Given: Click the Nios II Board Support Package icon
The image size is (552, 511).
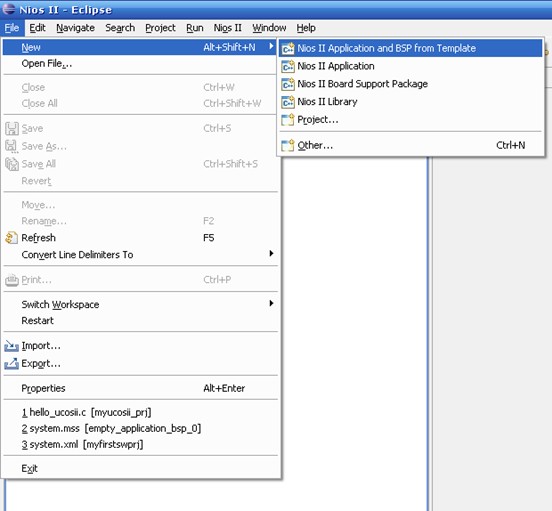Looking at the screenshot, I should (288, 84).
